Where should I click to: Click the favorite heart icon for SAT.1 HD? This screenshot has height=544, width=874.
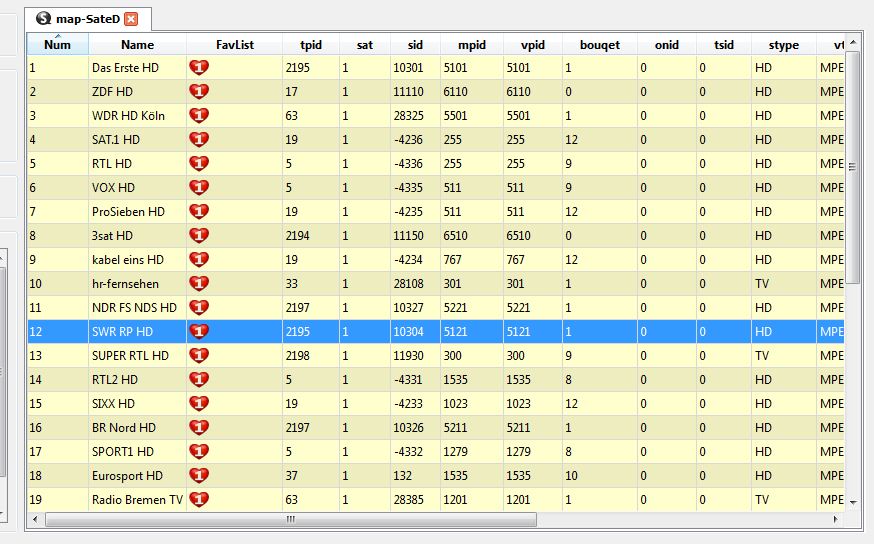pos(199,139)
